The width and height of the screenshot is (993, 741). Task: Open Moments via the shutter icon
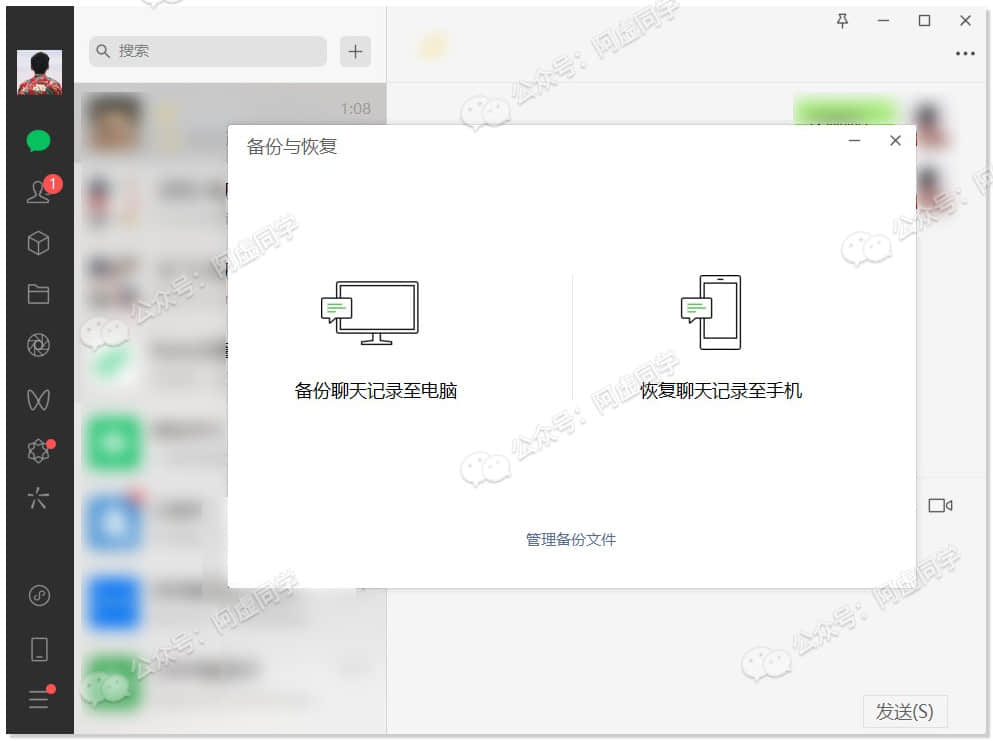click(39, 345)
